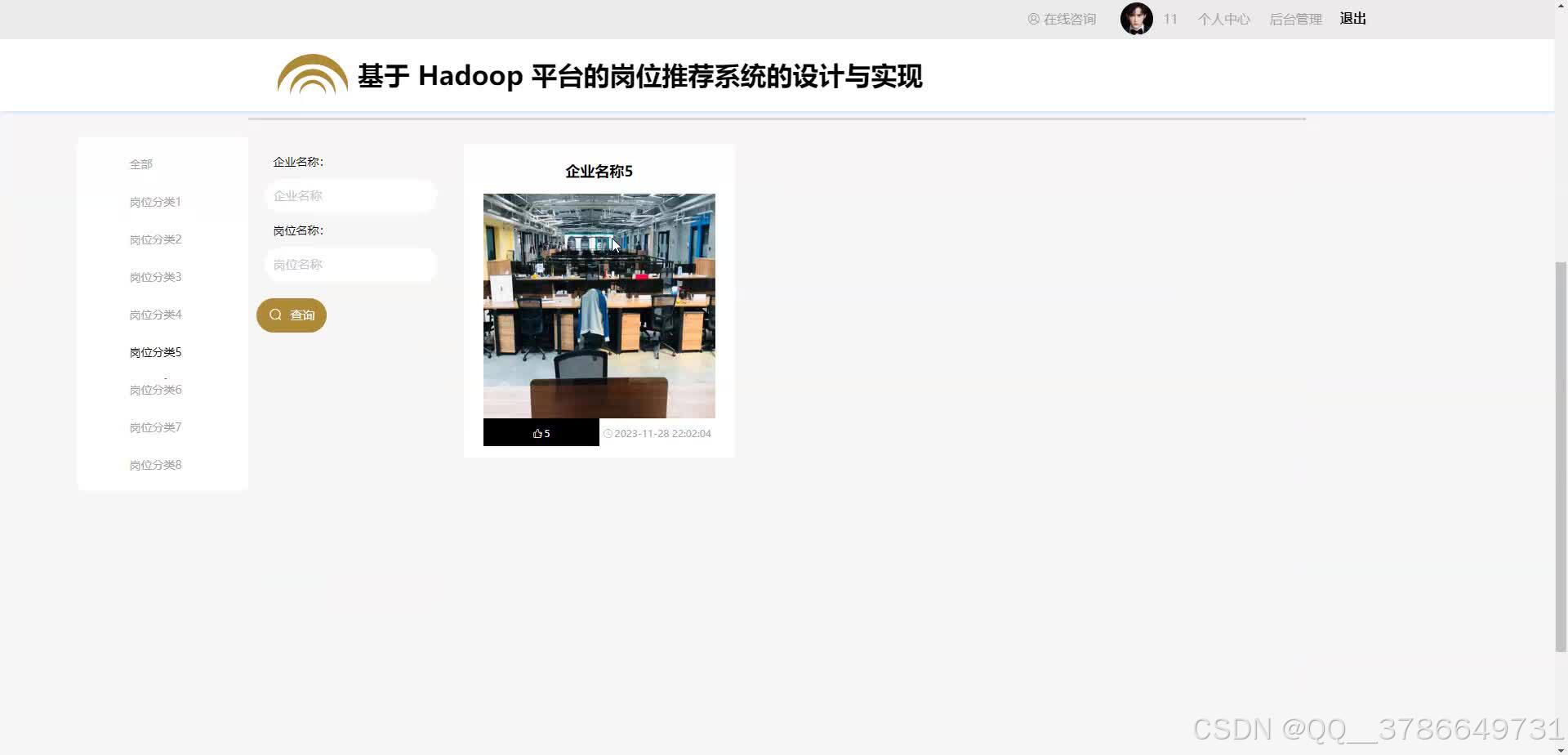Focus the 岗位名称 input field
The height and width of the screenshot is (755, 1568).
351,265
